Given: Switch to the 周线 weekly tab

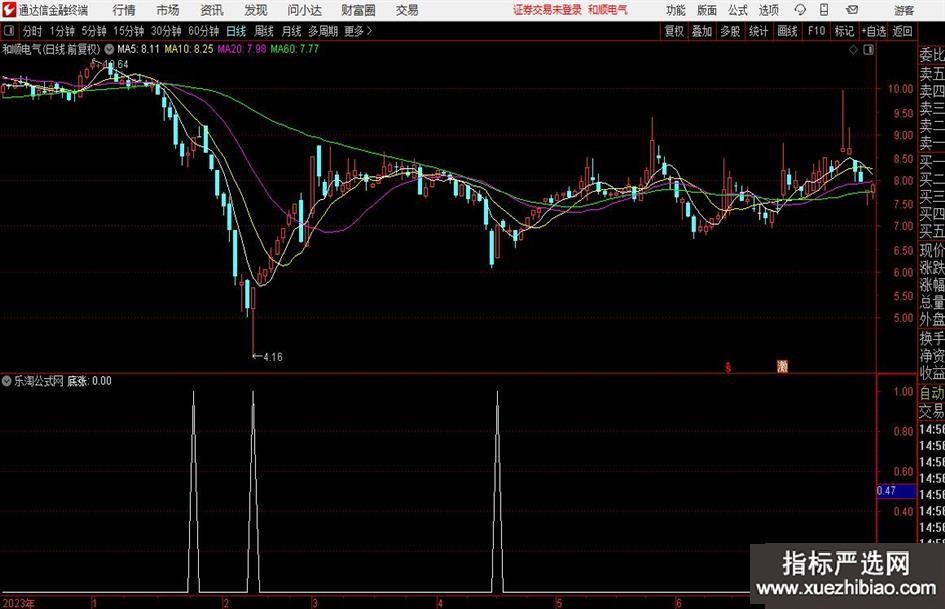Looking at the screenshot, I should [264, 31].
